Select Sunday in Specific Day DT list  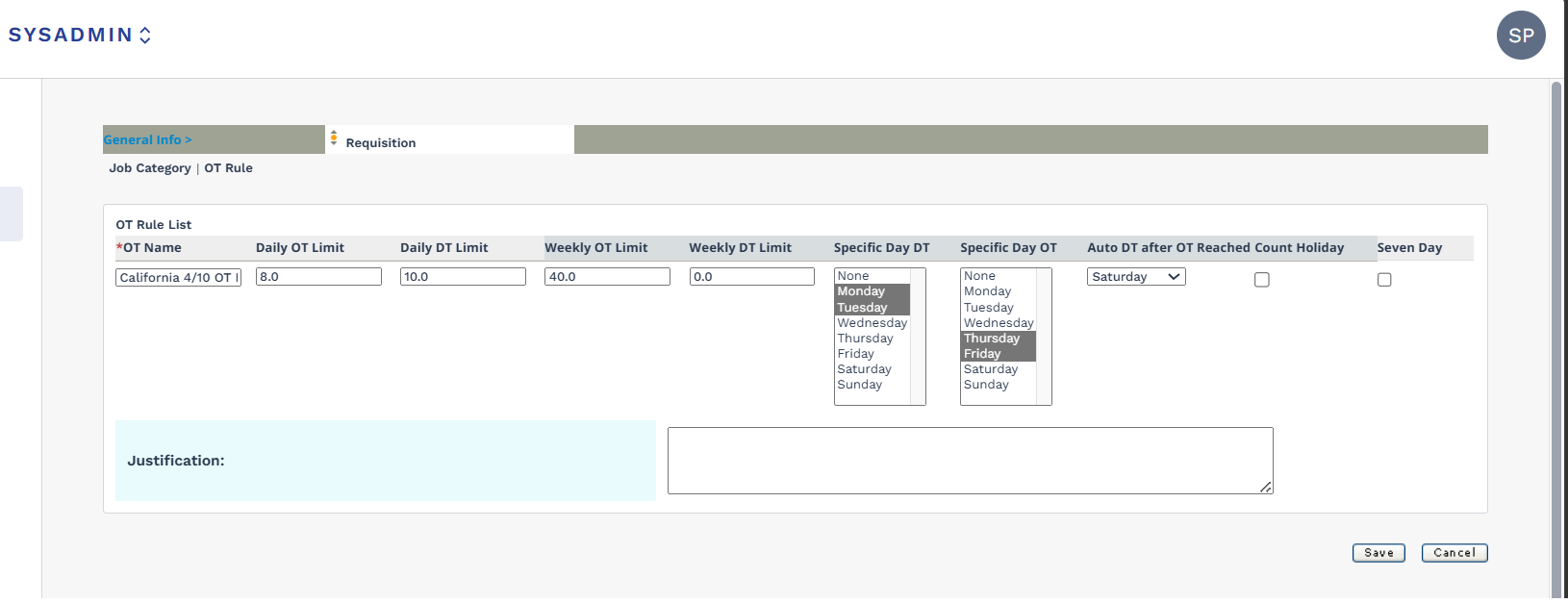[x=872, y=385]
